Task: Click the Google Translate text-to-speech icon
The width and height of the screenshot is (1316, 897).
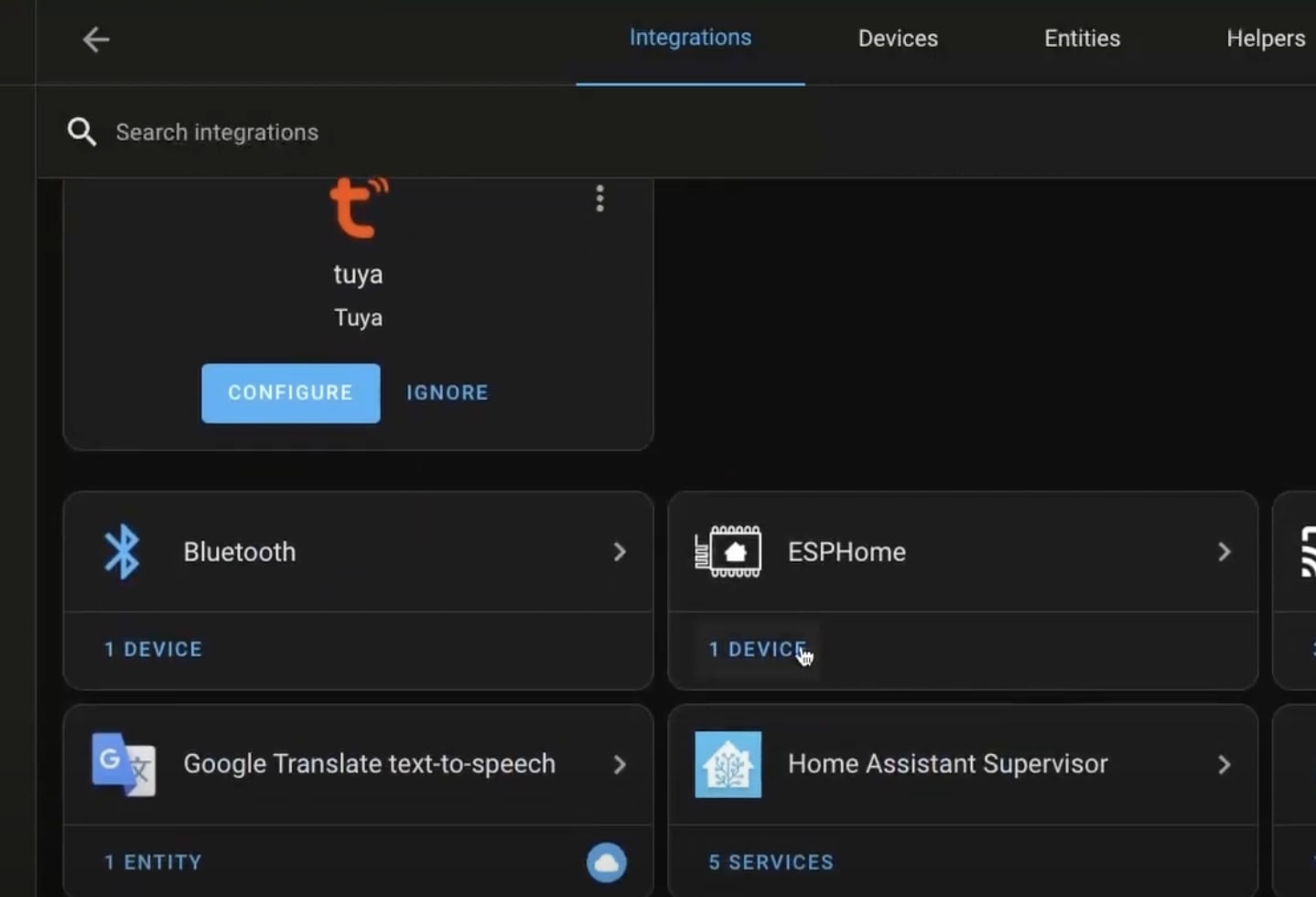Action: point(122,764)
